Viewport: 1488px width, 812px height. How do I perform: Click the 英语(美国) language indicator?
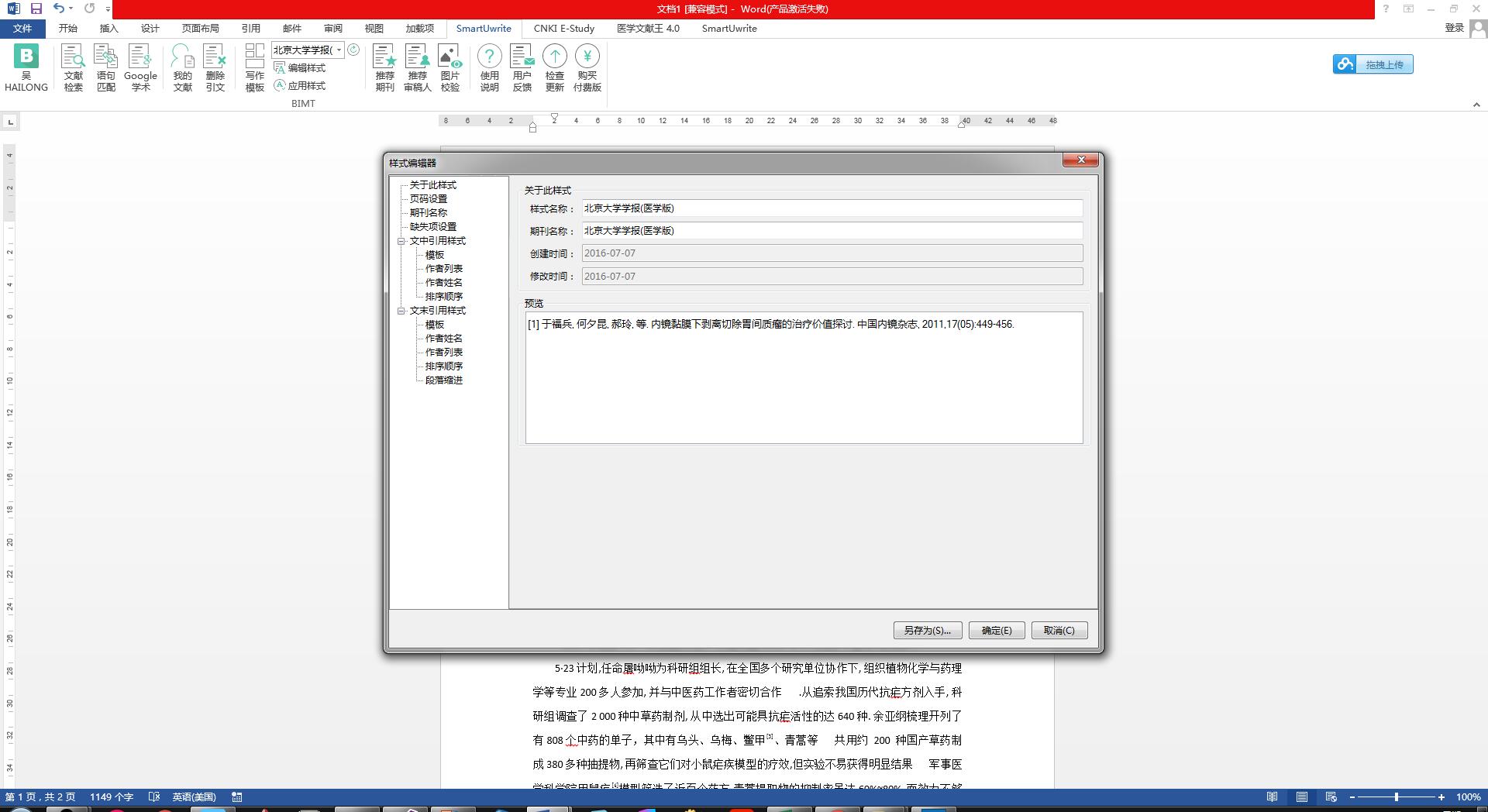tap(194, 797)
